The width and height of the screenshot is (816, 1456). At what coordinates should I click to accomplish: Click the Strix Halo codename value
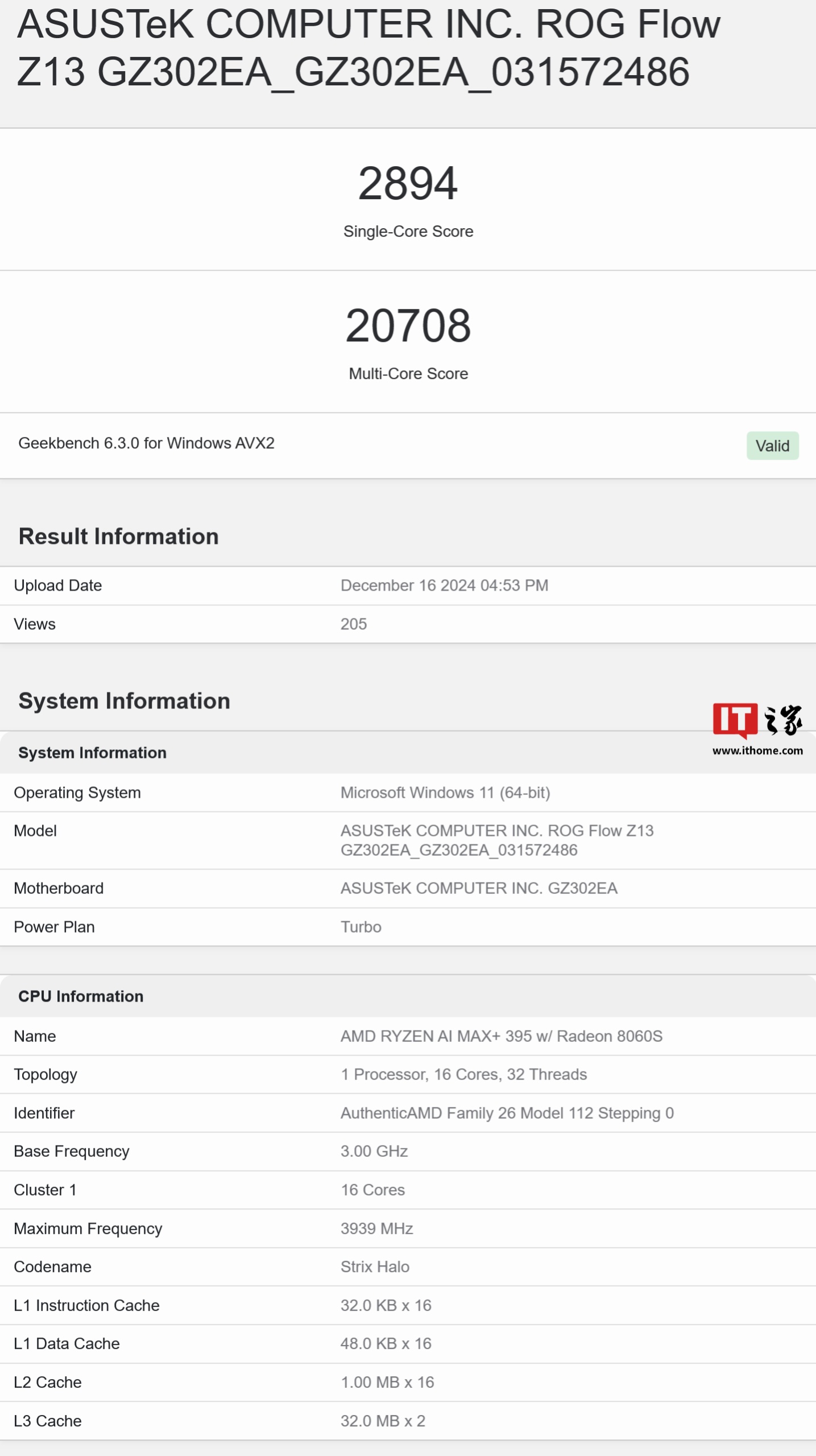click(375, 1267)
